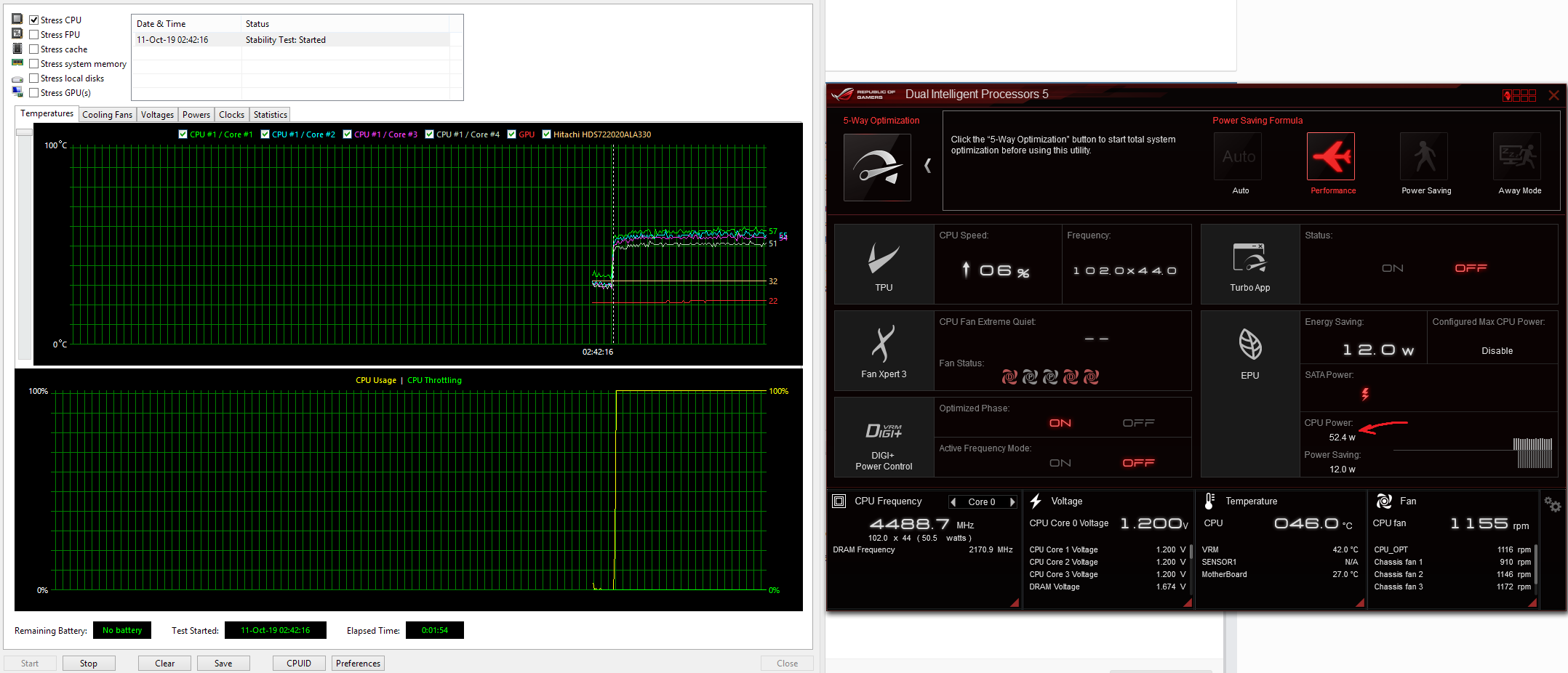This screenshot has width=1568, height=673.
Task: Click the Stress system memory RAM icon
Action: point(17,63)
